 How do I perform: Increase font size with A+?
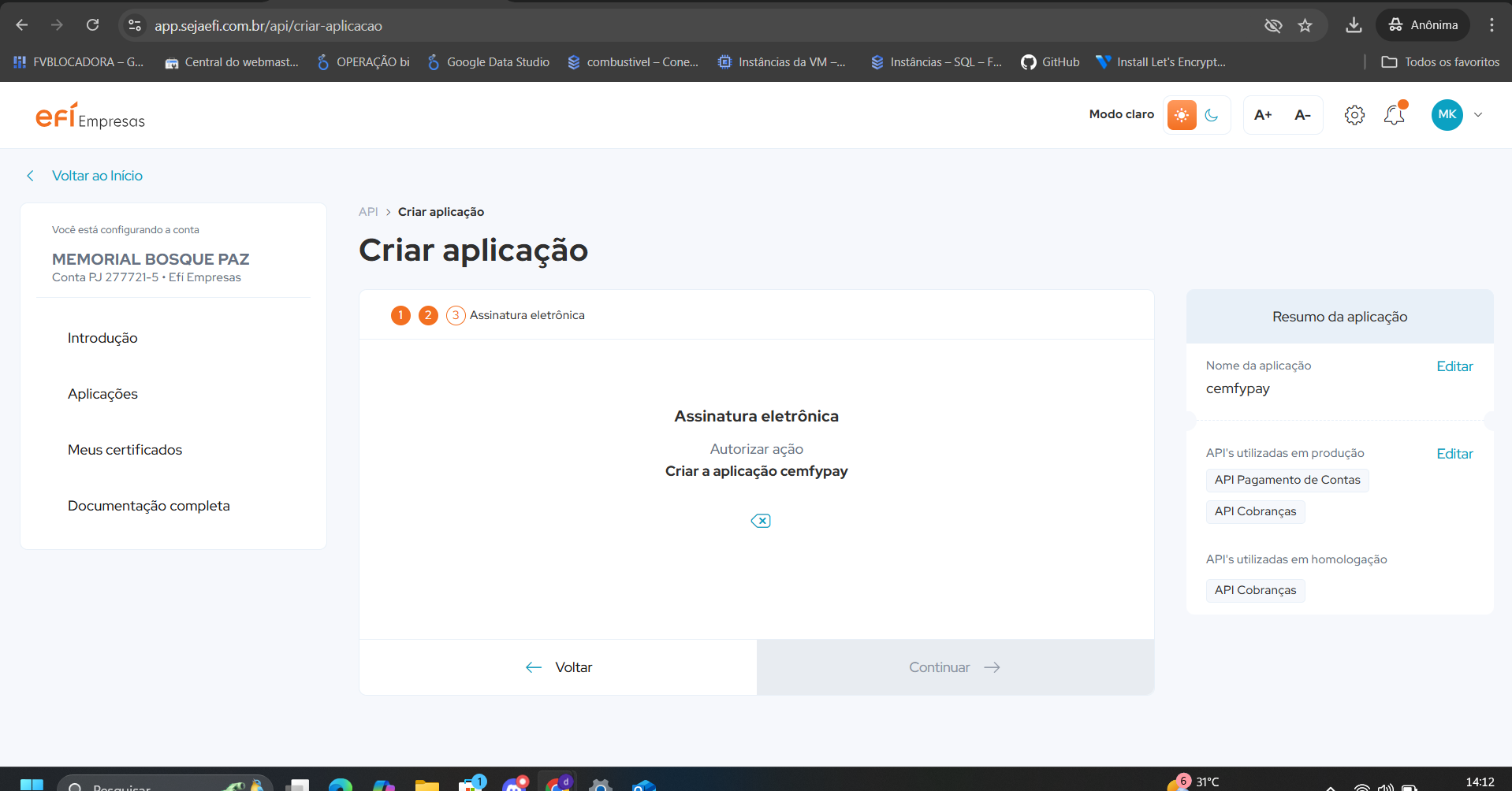click(1263, 115)
